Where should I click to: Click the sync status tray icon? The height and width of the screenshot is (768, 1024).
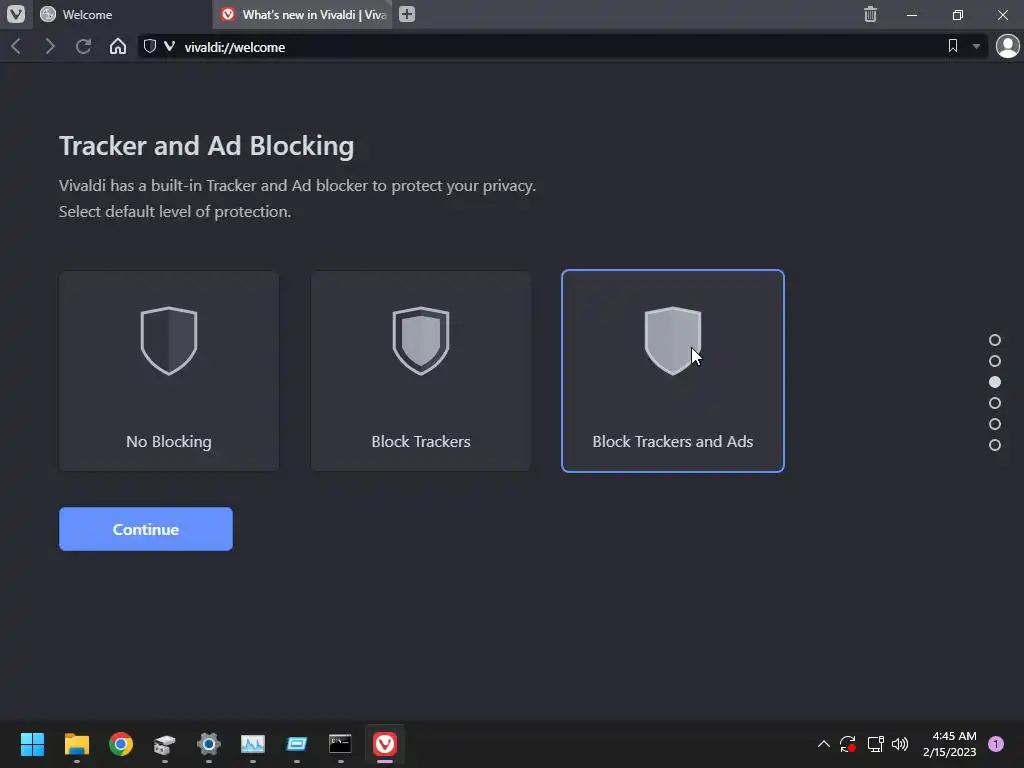[x=848, y=744]
